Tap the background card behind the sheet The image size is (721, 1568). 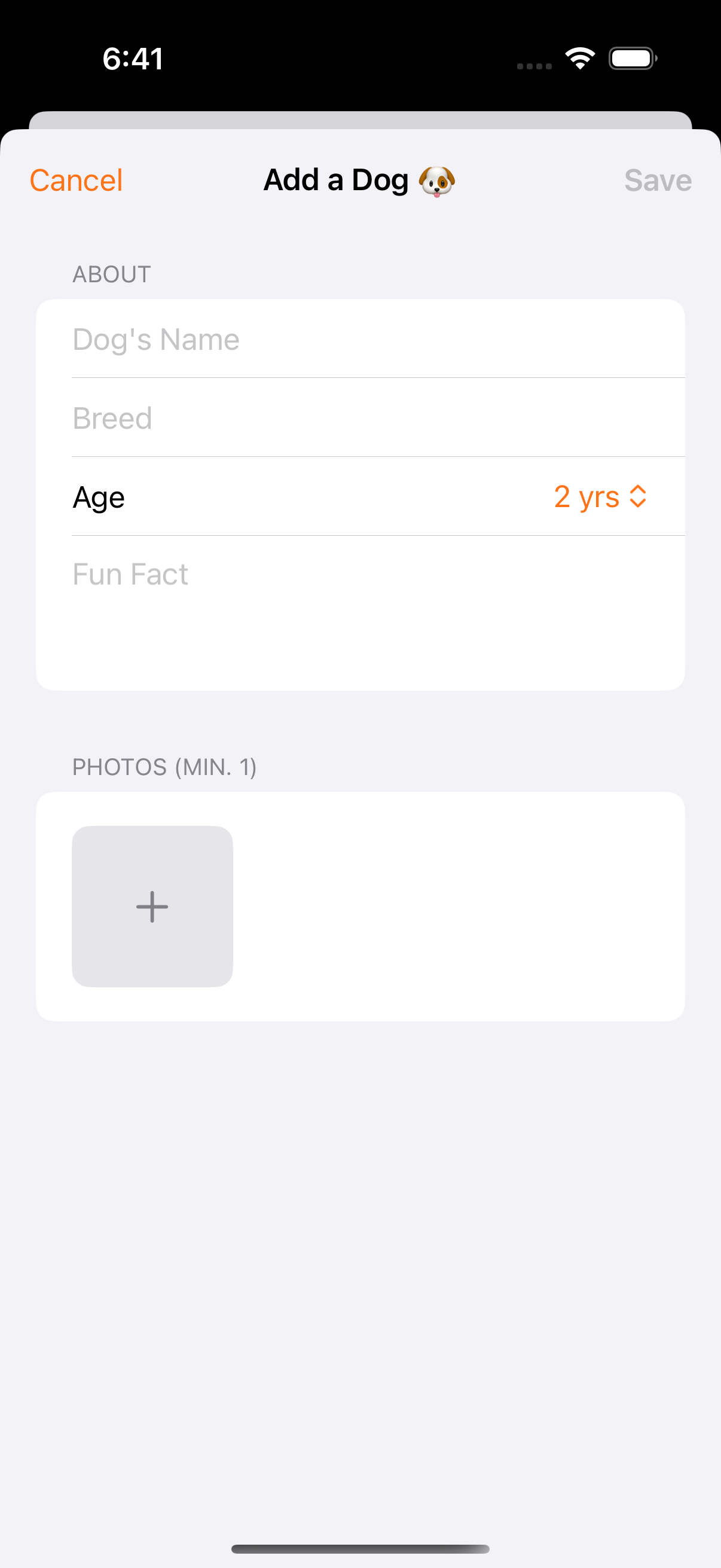click(x=360, y=120)
